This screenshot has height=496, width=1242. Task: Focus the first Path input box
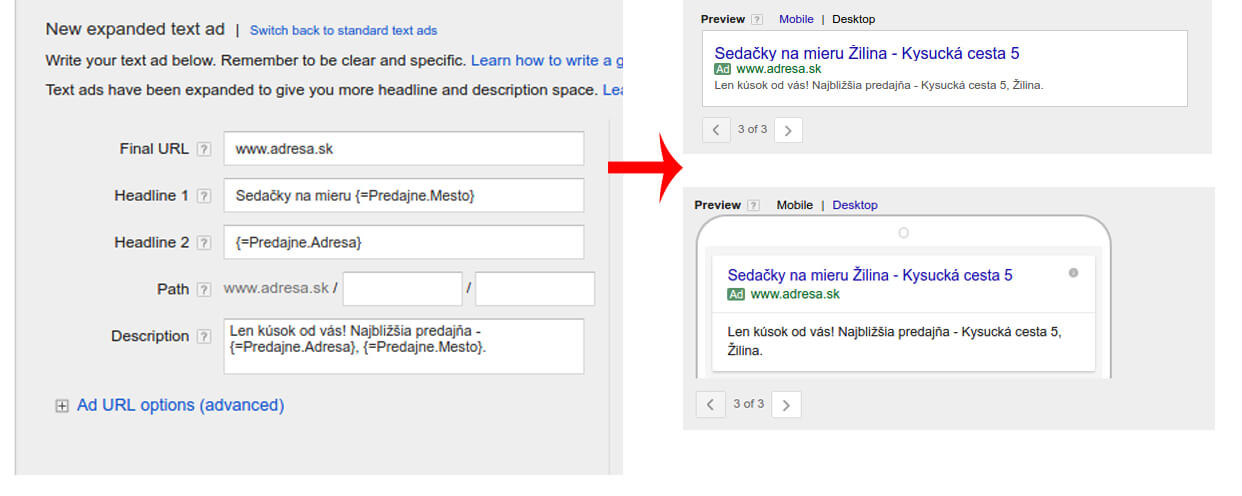point(402,288)
